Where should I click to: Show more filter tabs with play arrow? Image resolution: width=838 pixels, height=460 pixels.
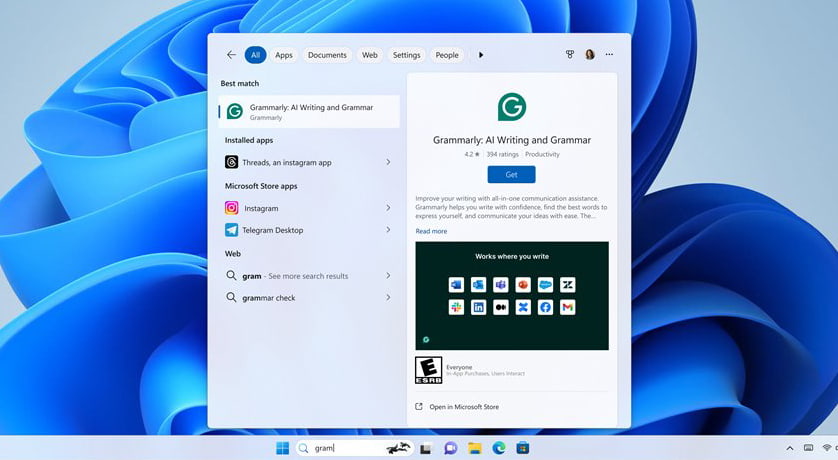481,55
